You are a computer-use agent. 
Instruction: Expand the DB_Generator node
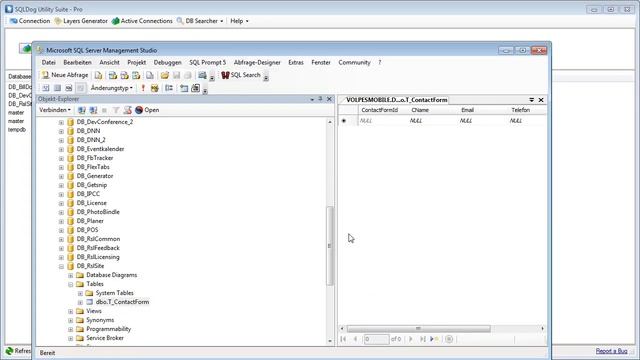pos(61,176)
